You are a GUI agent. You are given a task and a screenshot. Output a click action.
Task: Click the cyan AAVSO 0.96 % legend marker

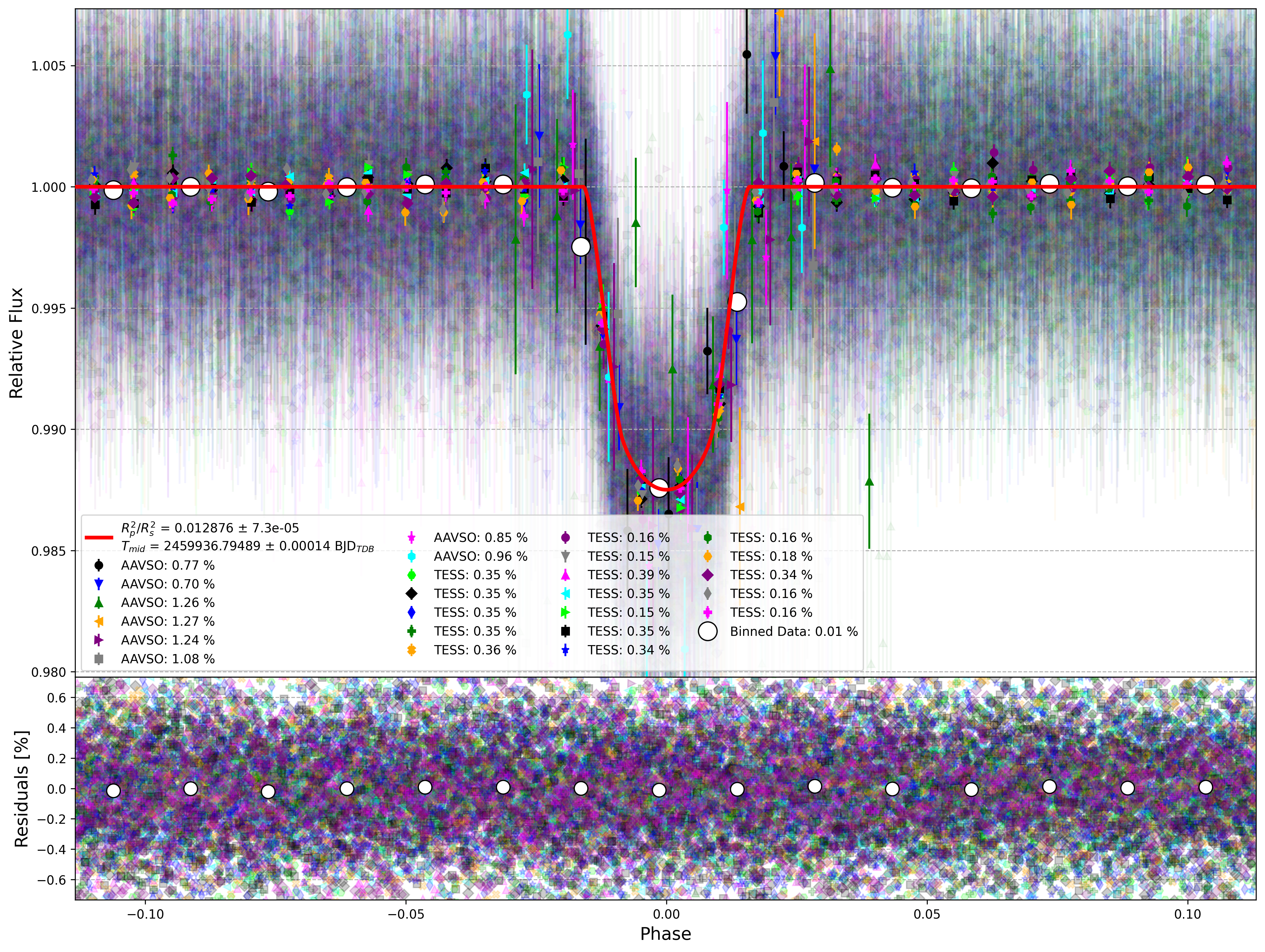coord(411,556)
